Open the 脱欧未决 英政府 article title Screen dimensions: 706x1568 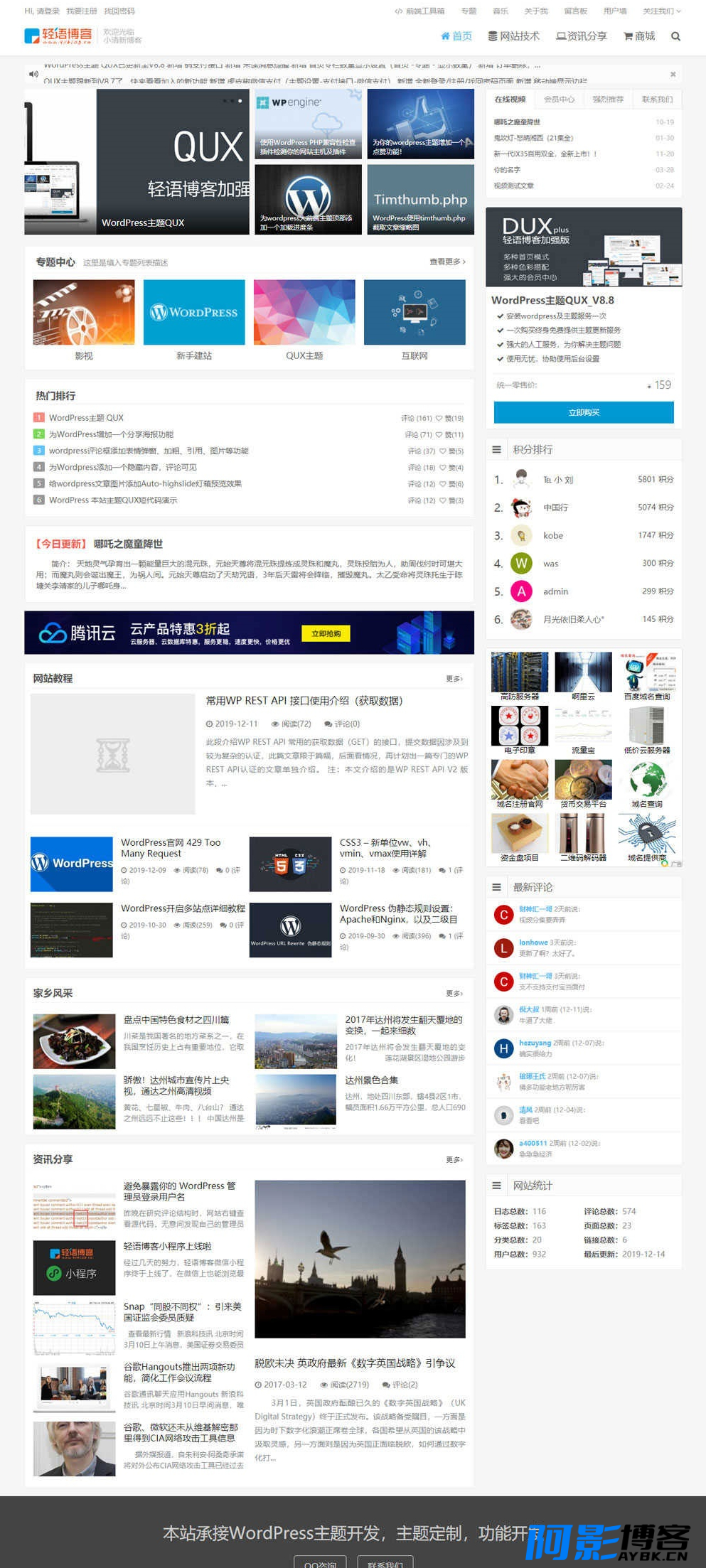coord(355,1363)
